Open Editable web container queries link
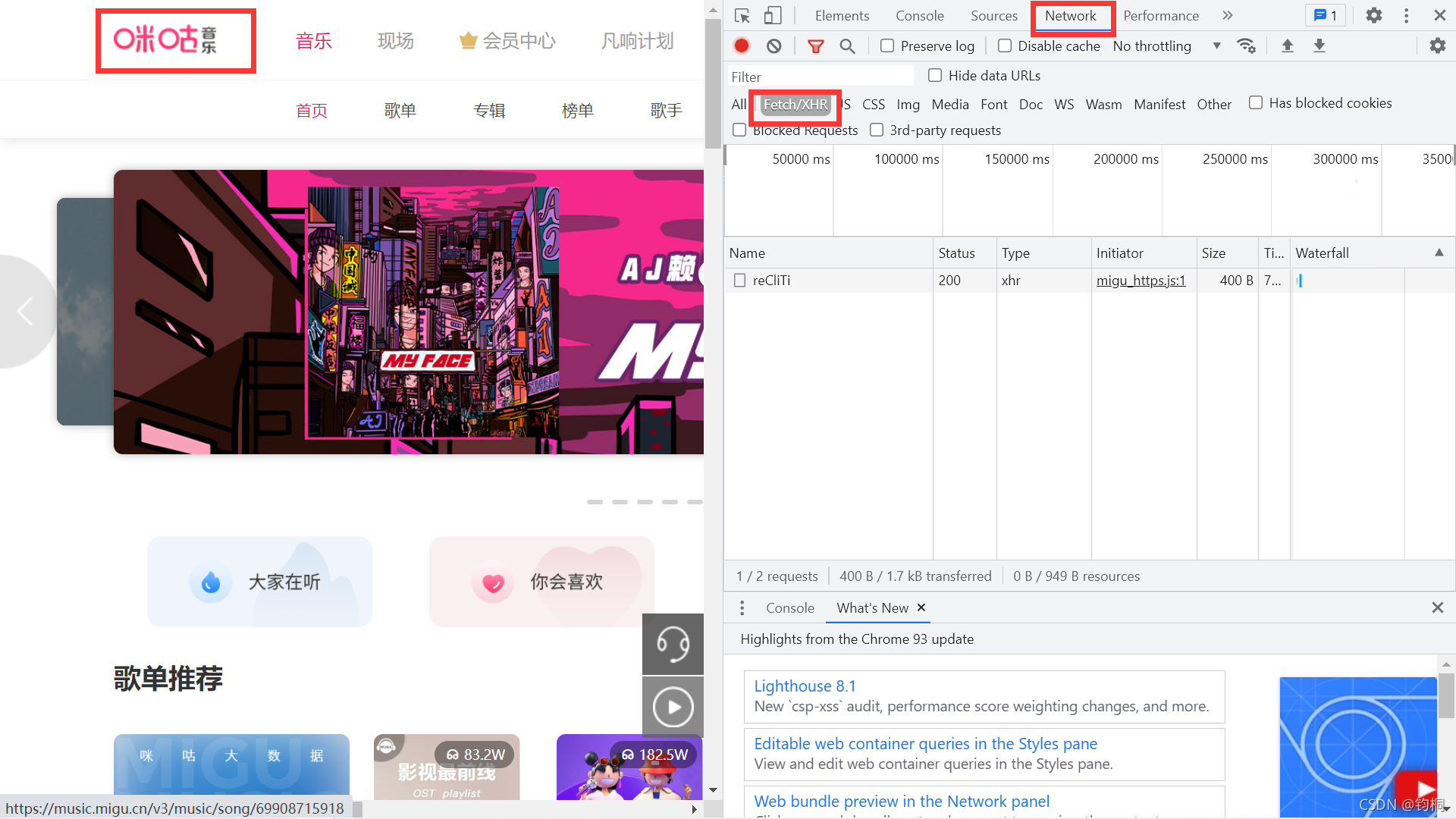1456x819 pixels. tap(925, 744)
